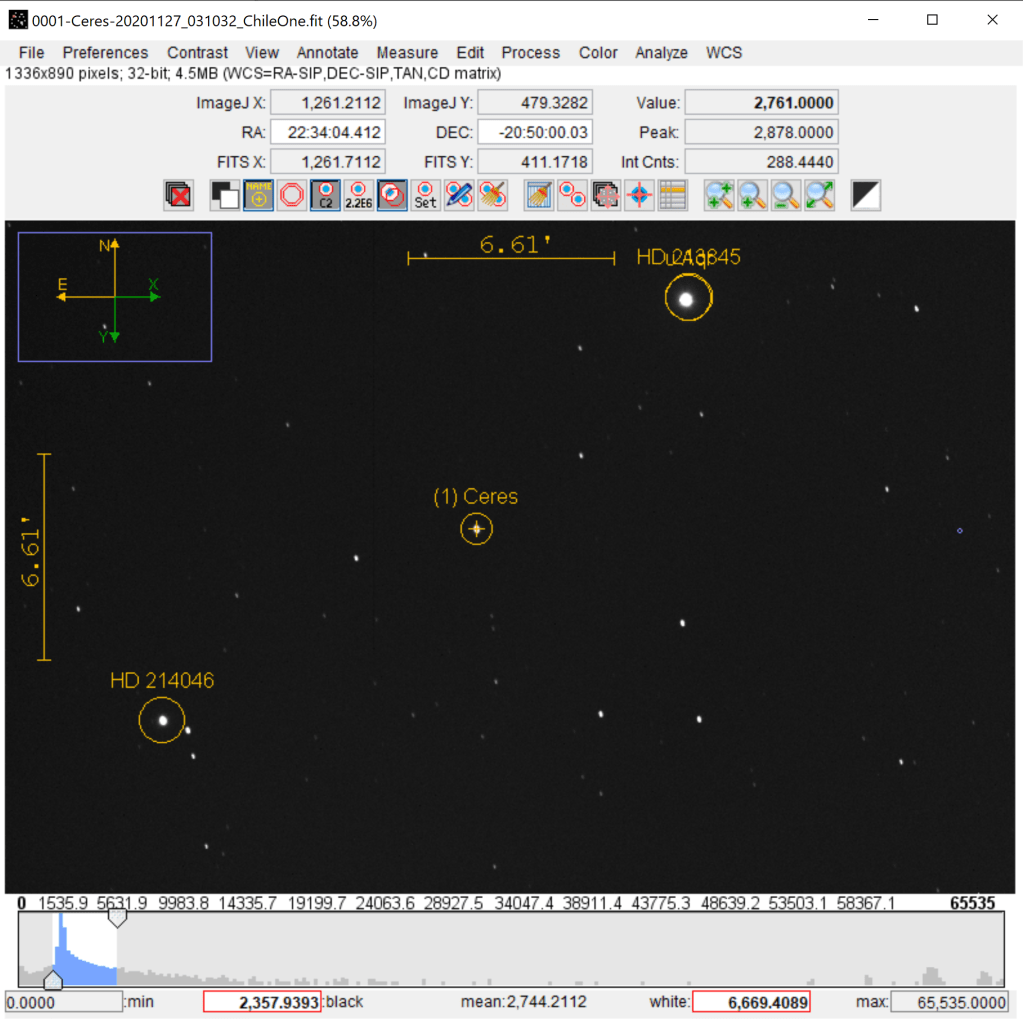Image resolution: width=1023 pixels, height=1019 pixels.
Task: Click the white-level histogram slider handle
Action: pos(117,918)
